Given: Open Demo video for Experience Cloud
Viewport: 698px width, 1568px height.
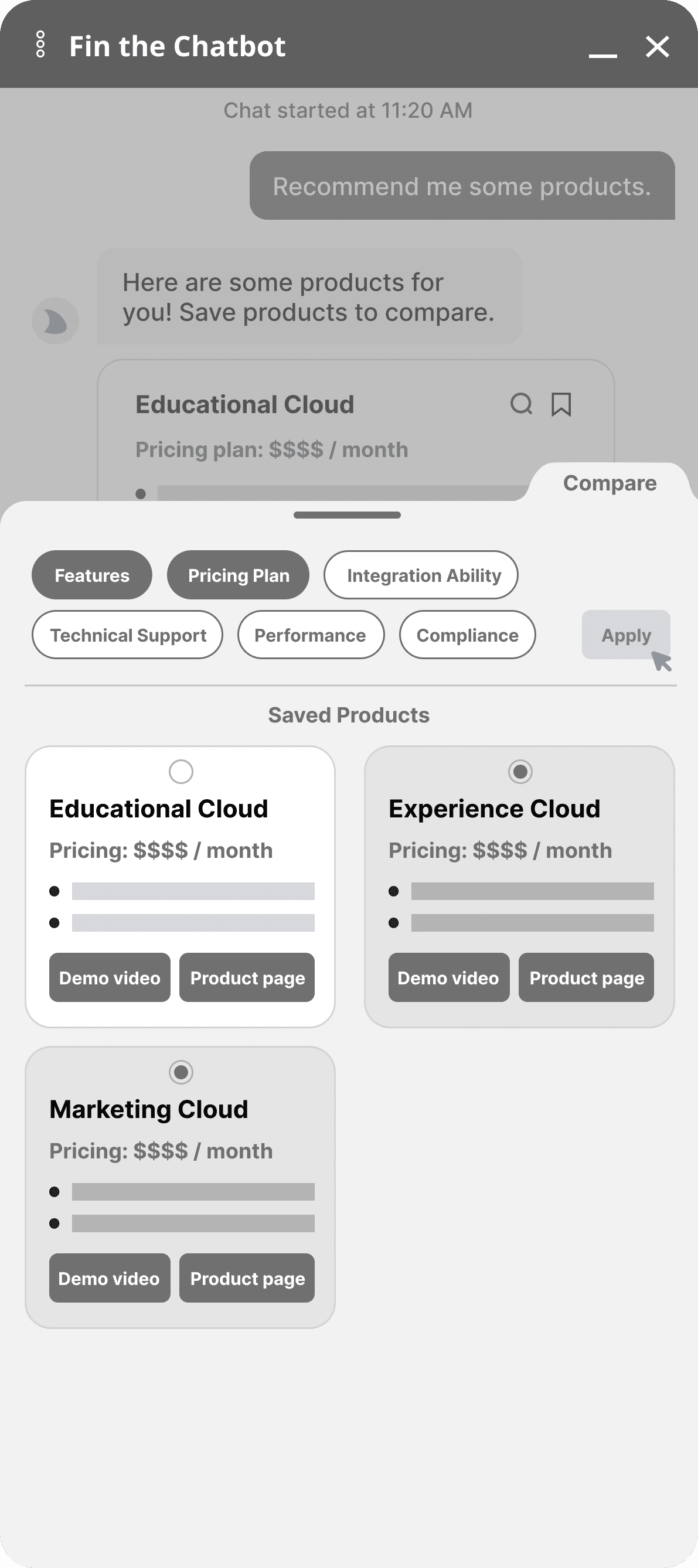Looking at the screenshot, I should [449, 977].
